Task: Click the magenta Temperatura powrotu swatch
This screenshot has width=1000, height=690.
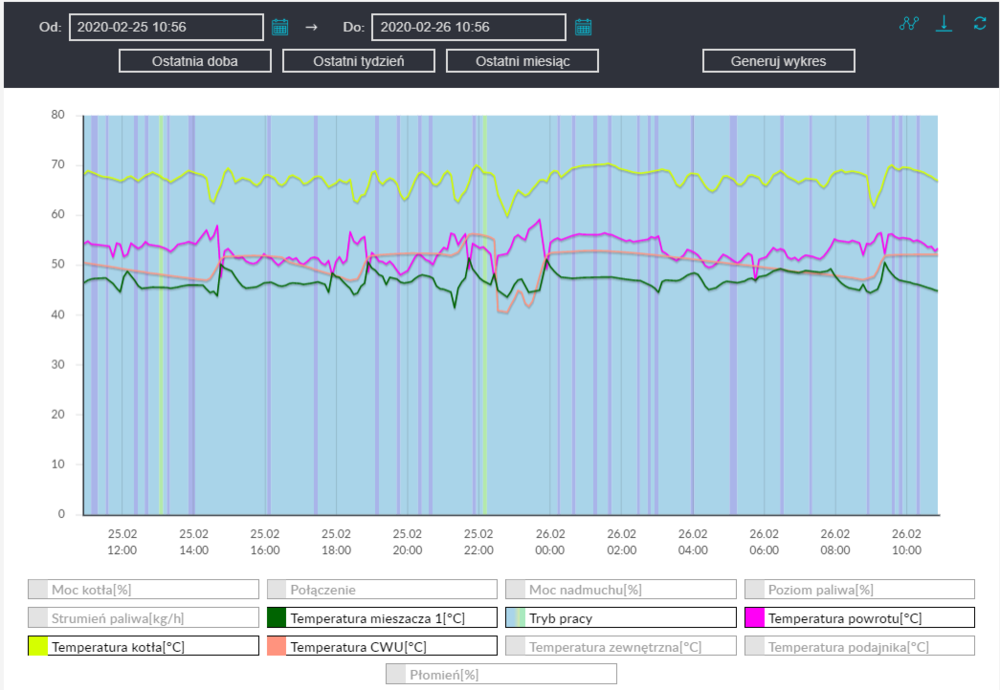Action: click(x=755, y=618)
